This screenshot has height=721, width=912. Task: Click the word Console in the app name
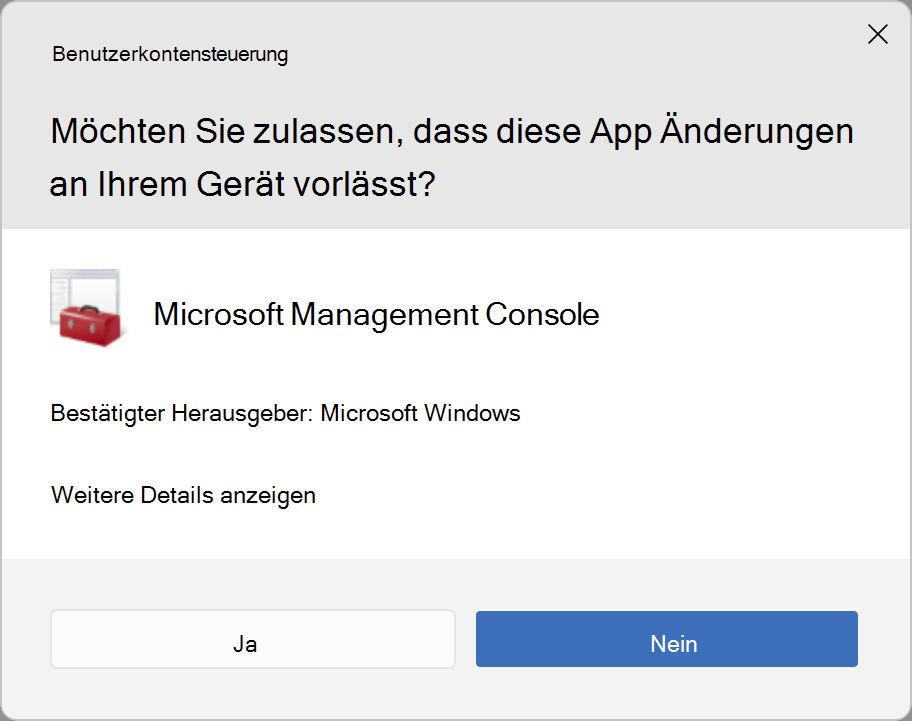(x=542, y=315)
